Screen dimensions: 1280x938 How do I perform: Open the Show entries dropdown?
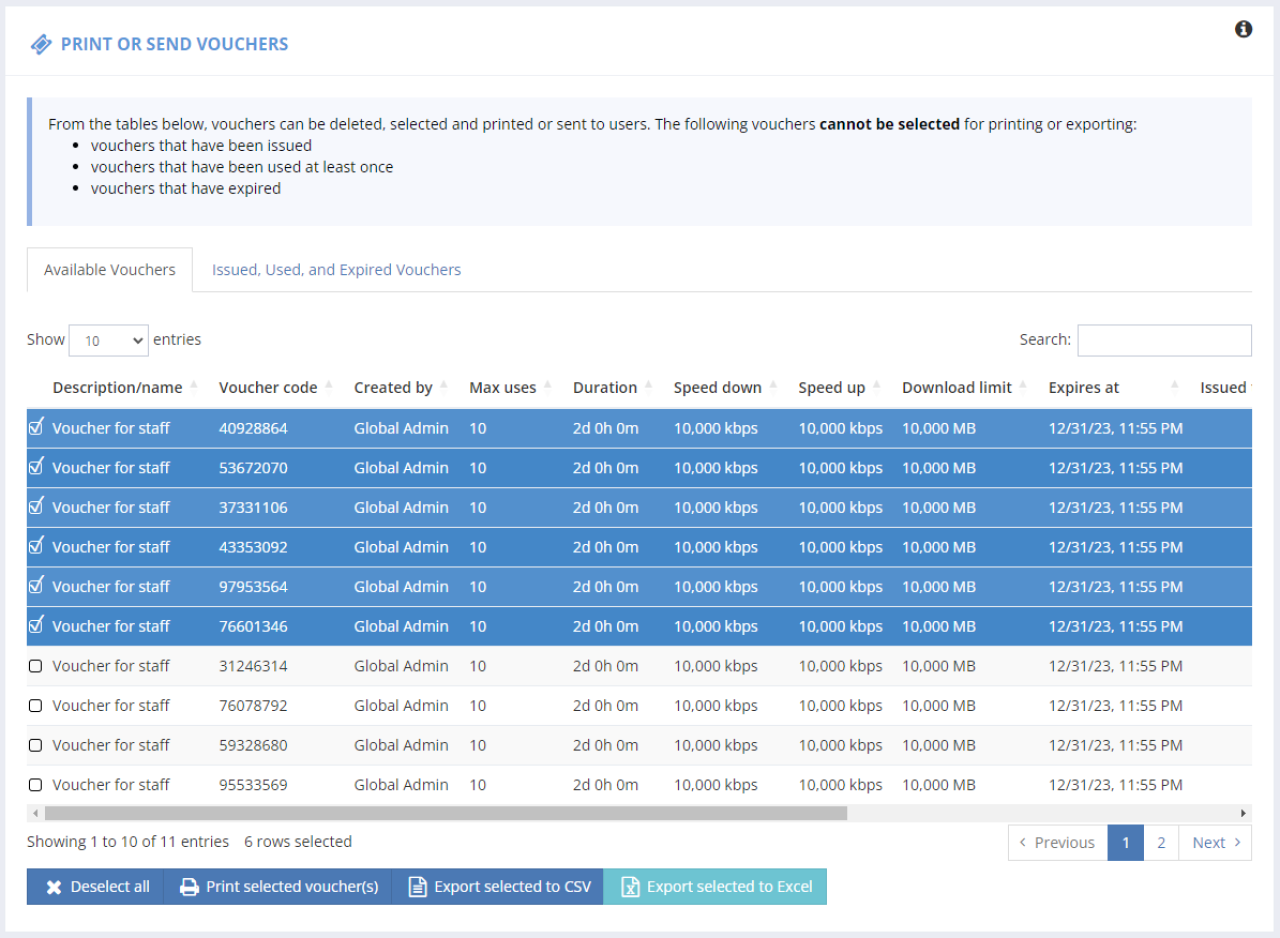(x=108, y=340)
